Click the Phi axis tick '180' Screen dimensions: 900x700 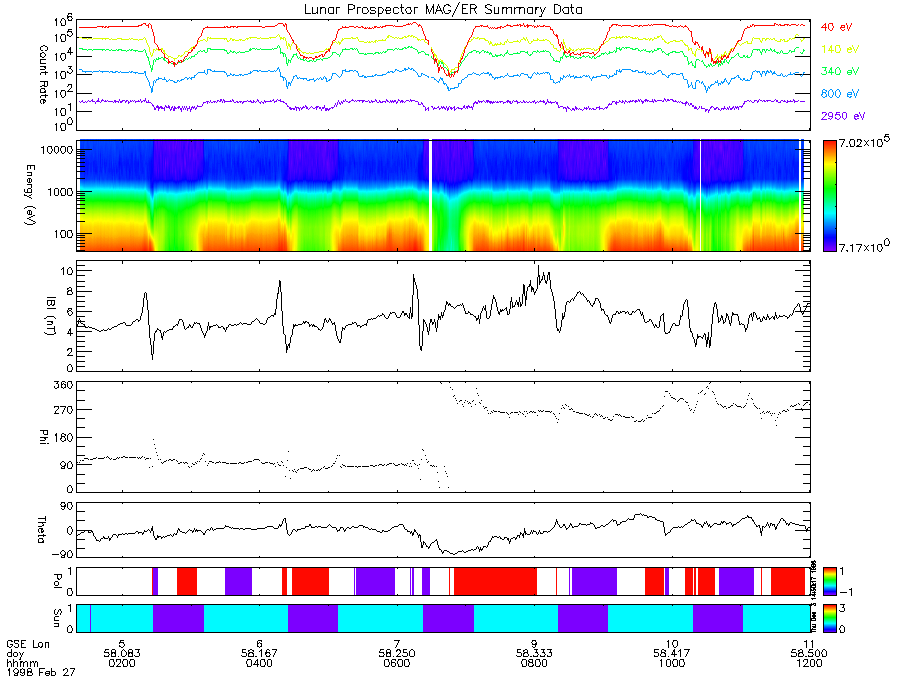click(63, 438)
